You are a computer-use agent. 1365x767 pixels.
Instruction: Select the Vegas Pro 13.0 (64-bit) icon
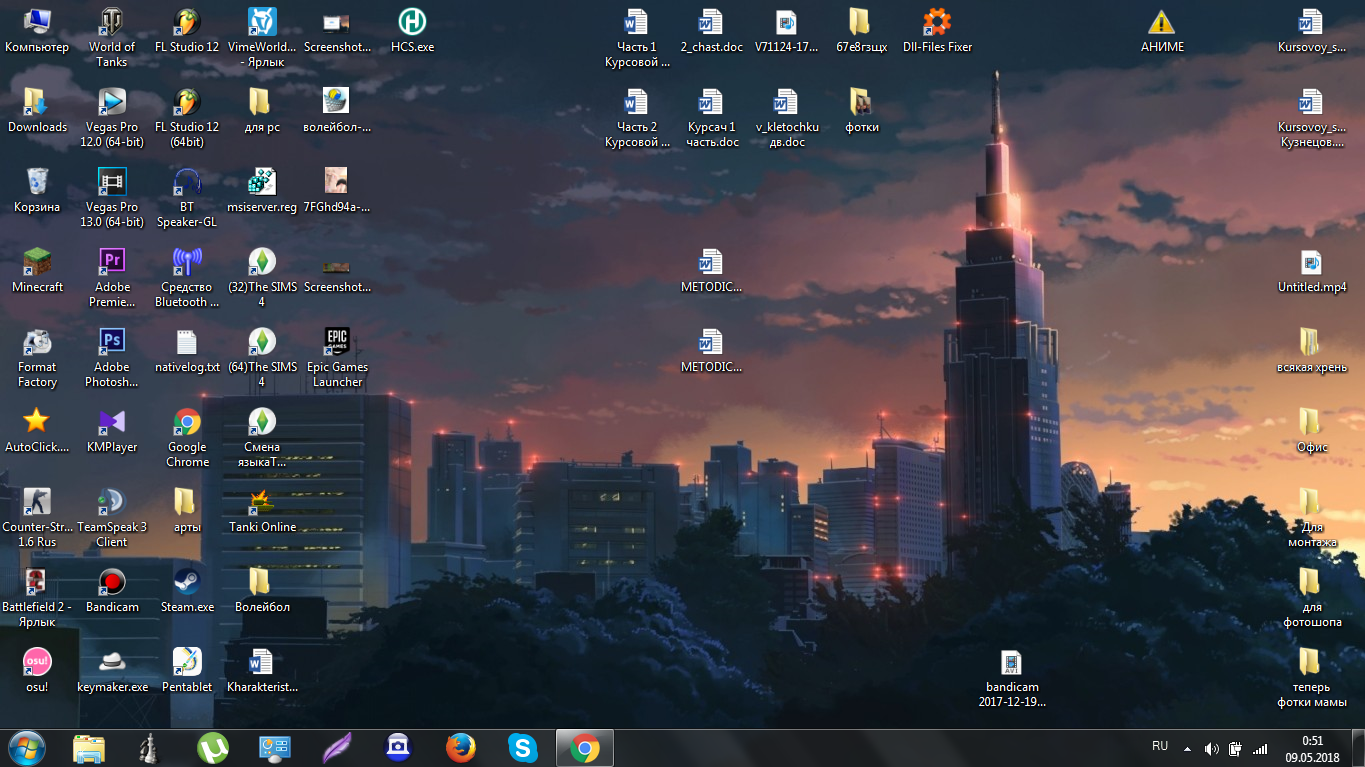click(112, 197)
